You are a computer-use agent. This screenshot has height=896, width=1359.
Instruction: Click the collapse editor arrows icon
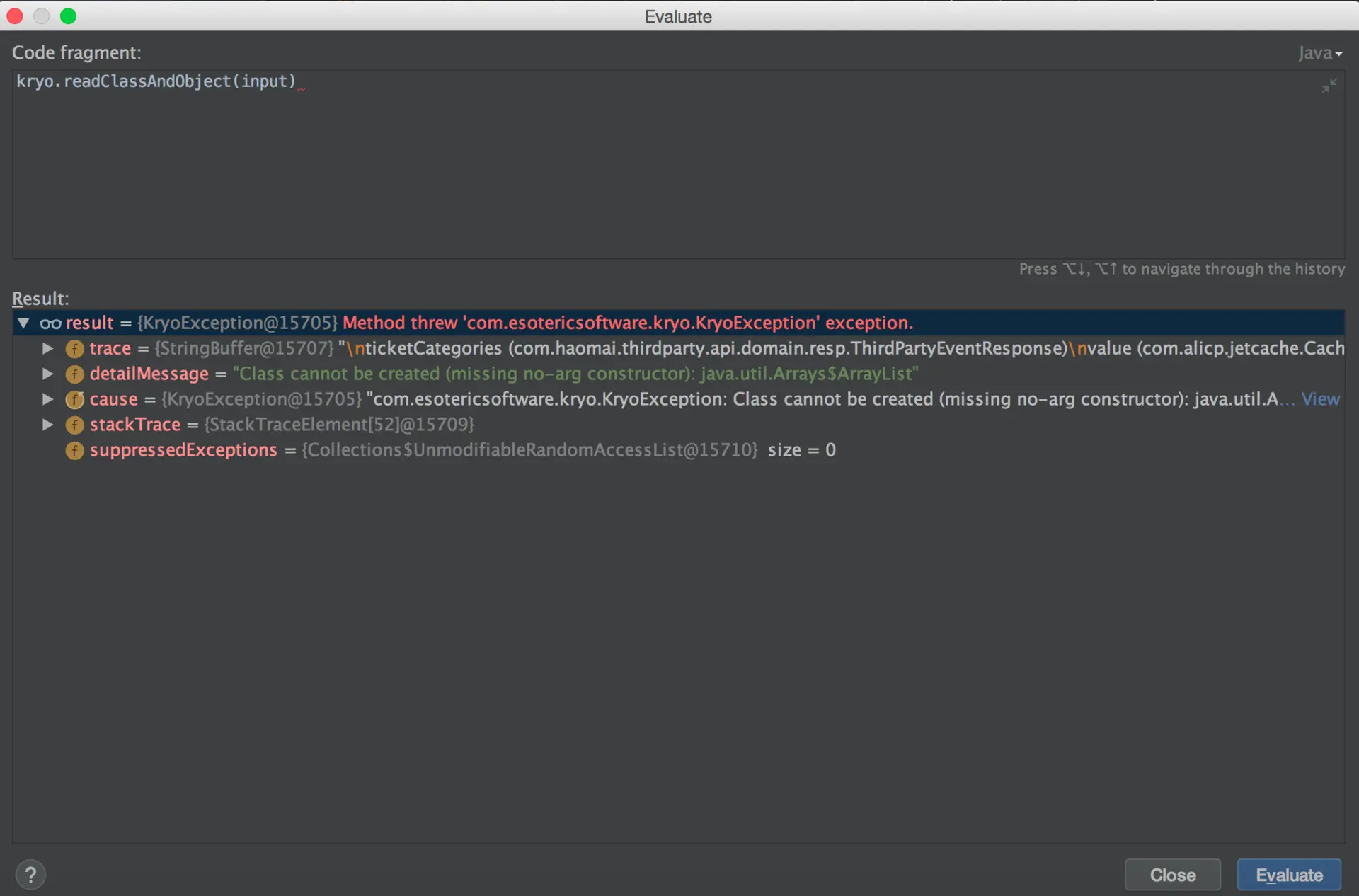point(1329,86)
